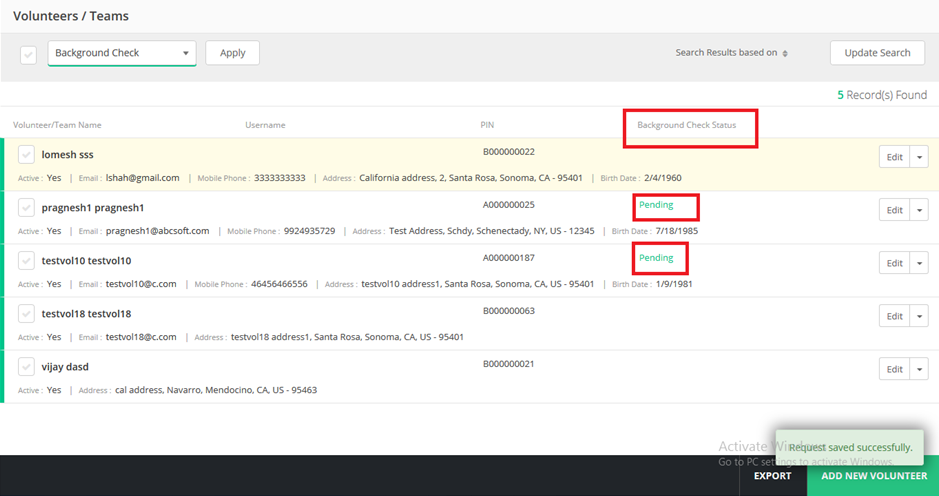Expand Edit options arrow for lomesh sss
Screen dimensions: 939x496
click(919, 157)
